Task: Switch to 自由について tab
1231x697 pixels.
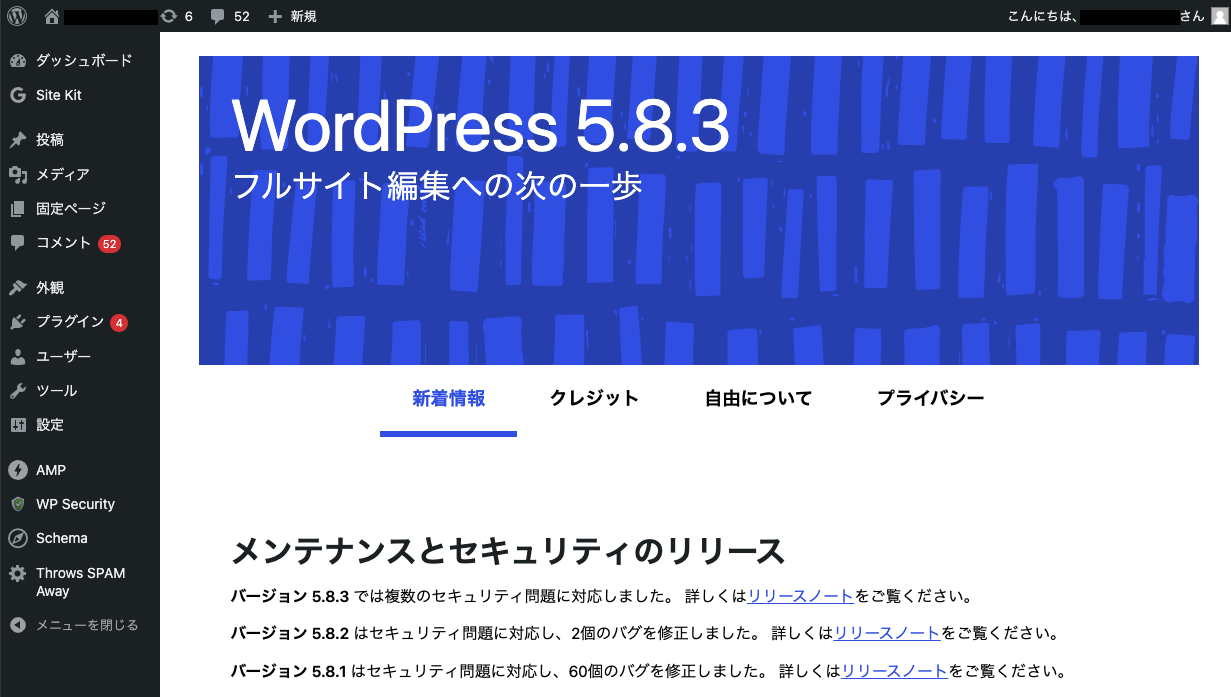Action: pyautogui.click(x=758, y=399)
